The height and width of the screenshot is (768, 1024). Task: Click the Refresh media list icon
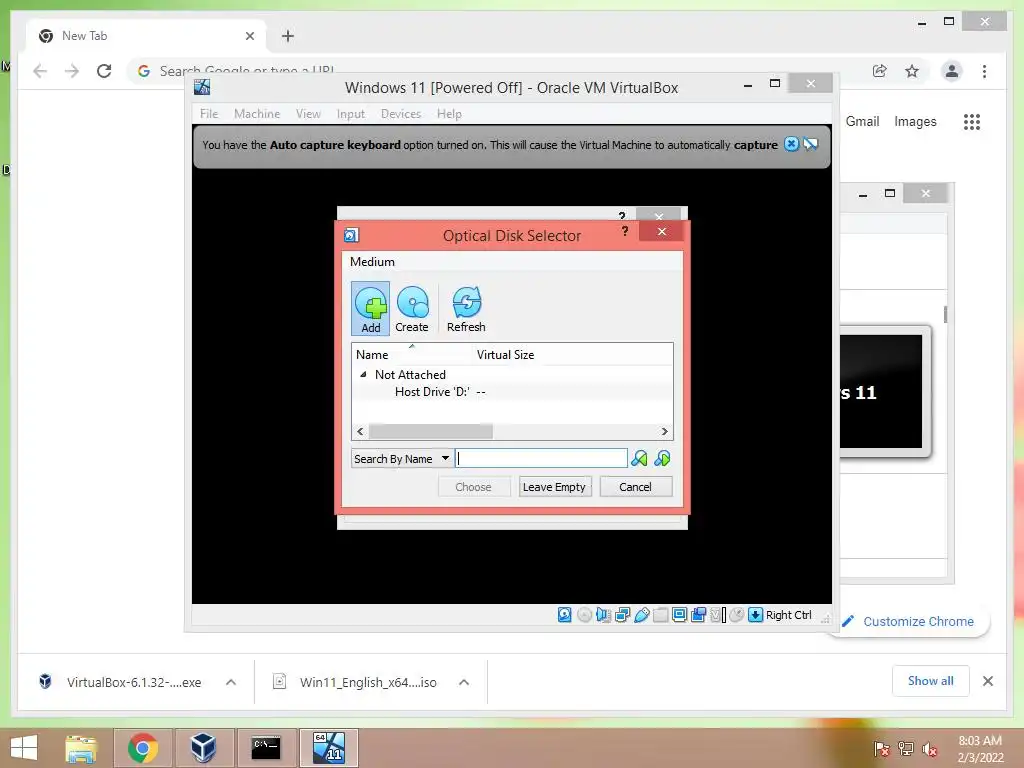(x=466, y=308)
